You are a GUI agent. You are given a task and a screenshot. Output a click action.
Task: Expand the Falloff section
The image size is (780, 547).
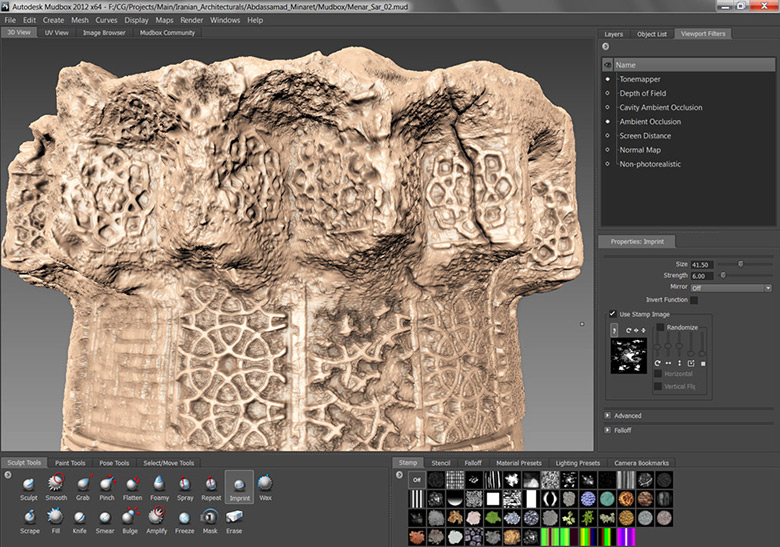pyautogui.click(x=607, y=429)
